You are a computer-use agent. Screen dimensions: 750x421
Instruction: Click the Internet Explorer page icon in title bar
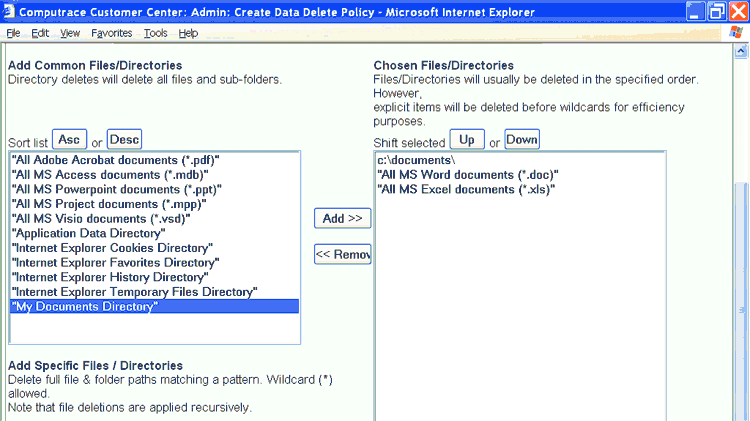[x=9, y=11]
